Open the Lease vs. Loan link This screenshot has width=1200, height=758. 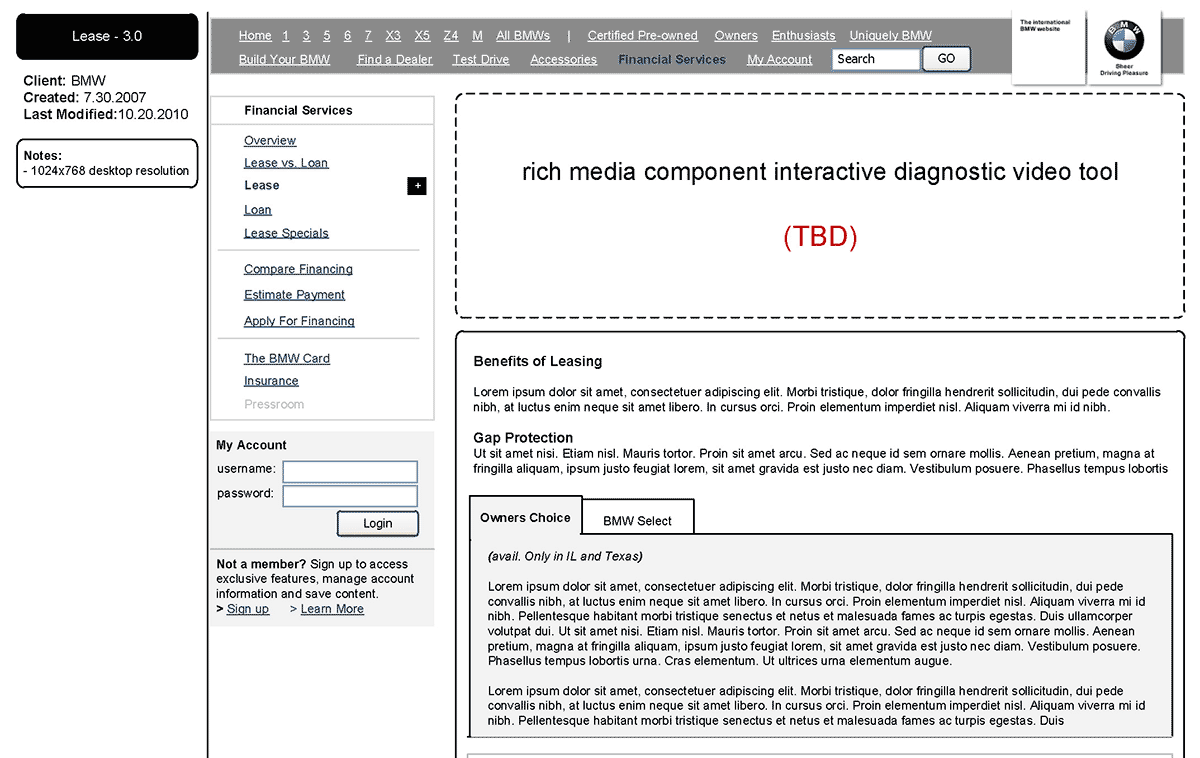(x=286, y=163)
